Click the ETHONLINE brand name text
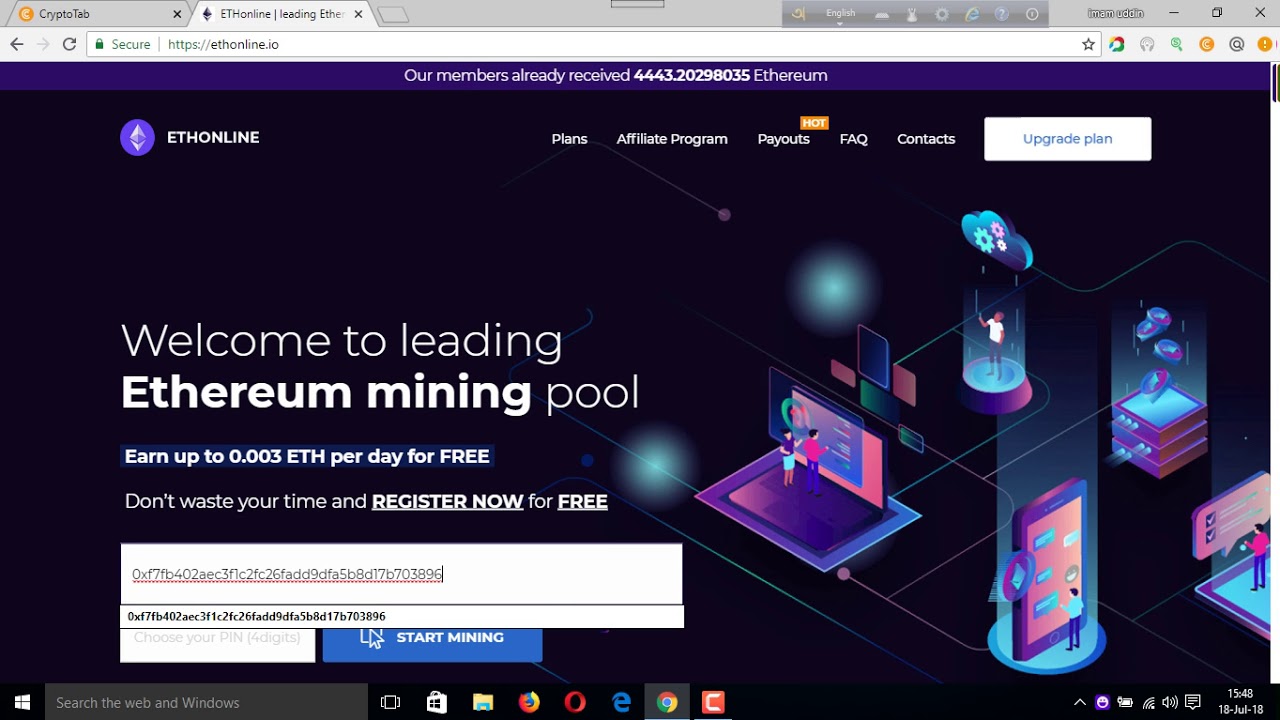 tap(213, 138)
